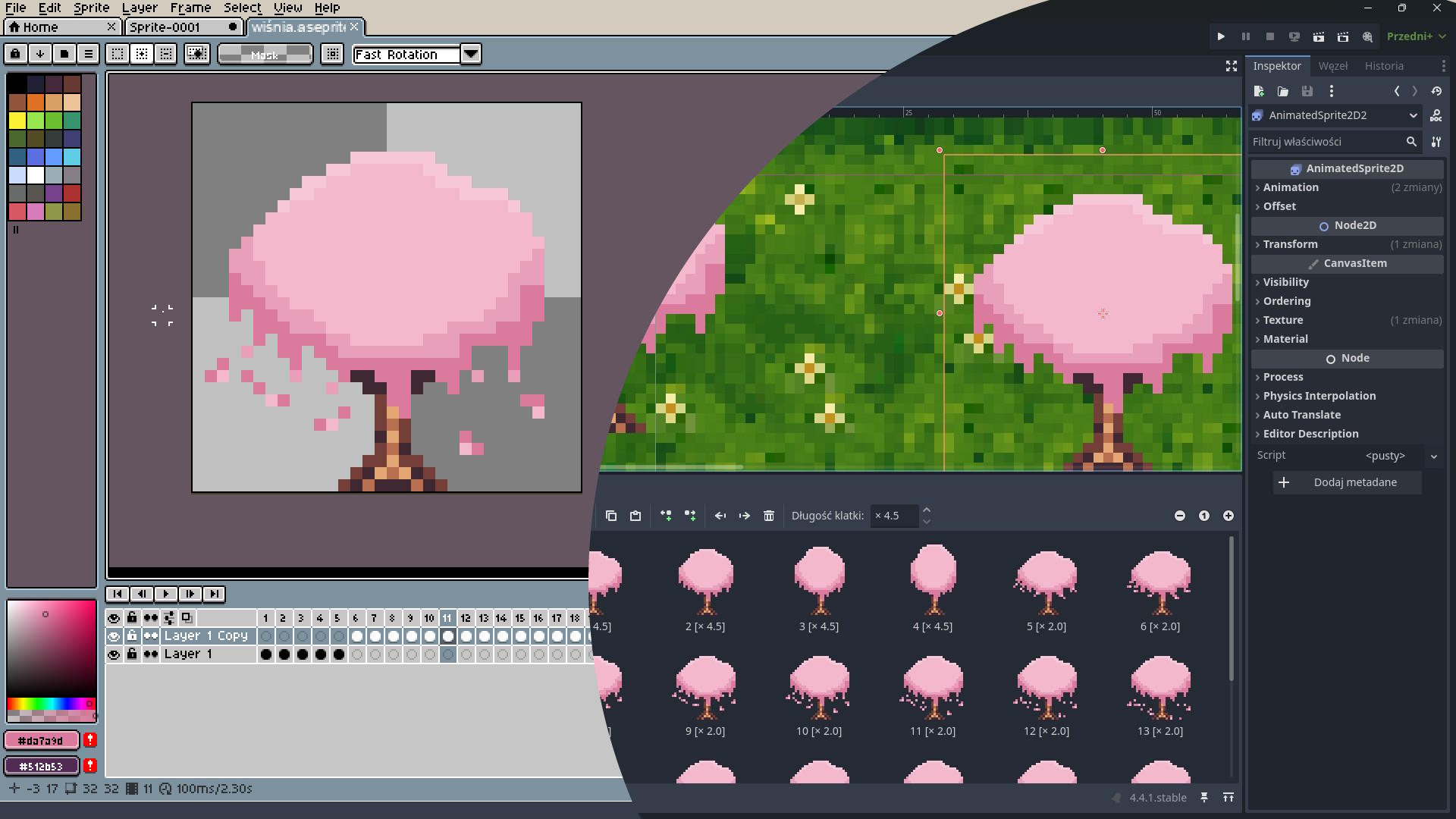
Task: Switch to the Historia tab
Action: 1383,66
